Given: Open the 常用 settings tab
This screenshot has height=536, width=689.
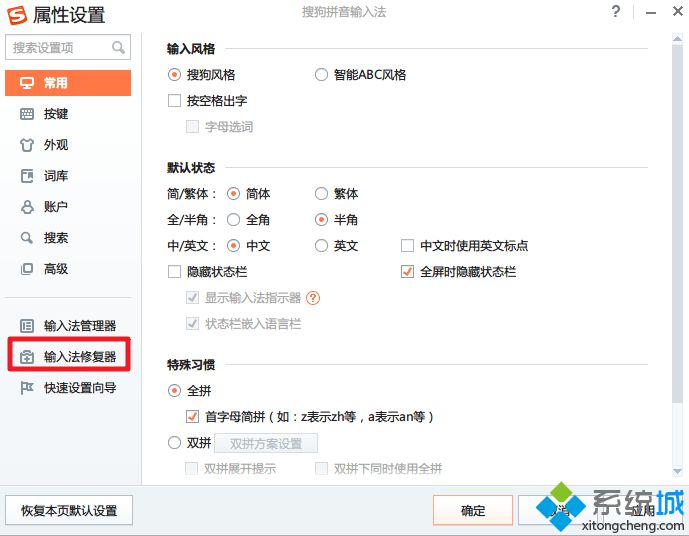Looking at the screenshot, I should point(68,83).
